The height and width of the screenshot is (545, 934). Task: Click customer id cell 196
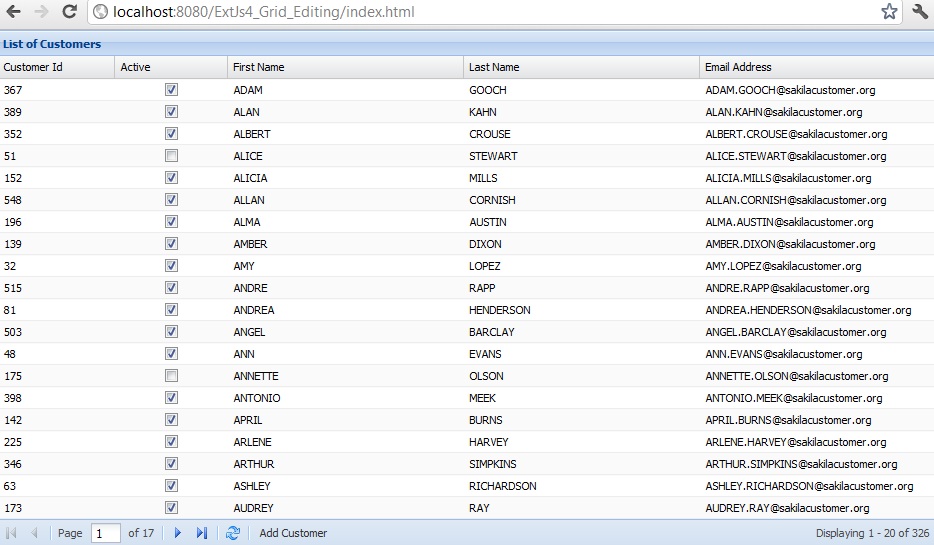13,222
